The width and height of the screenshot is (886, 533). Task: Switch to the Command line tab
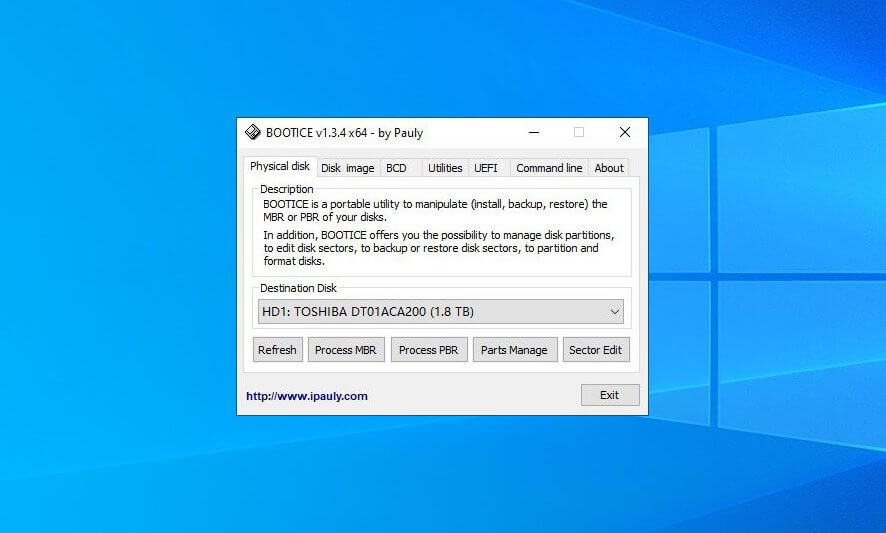pos(549,168)
